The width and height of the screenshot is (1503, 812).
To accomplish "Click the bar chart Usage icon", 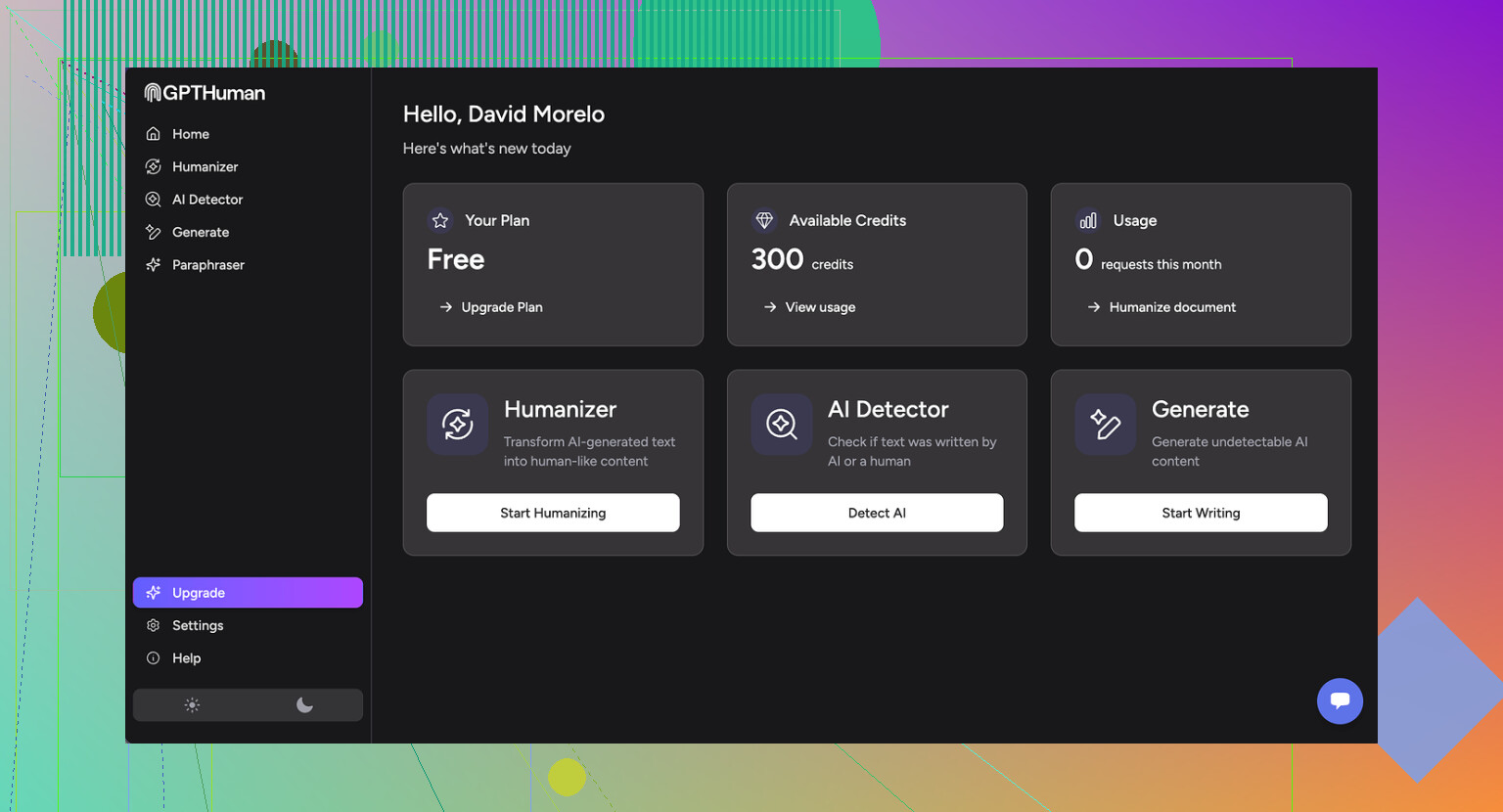I will pos(1088,221).
